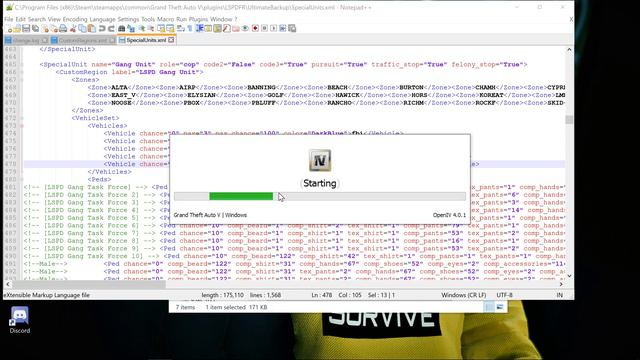Close the SpecialUnits.xml tab

pyautogui.click(x=171, y=40)
